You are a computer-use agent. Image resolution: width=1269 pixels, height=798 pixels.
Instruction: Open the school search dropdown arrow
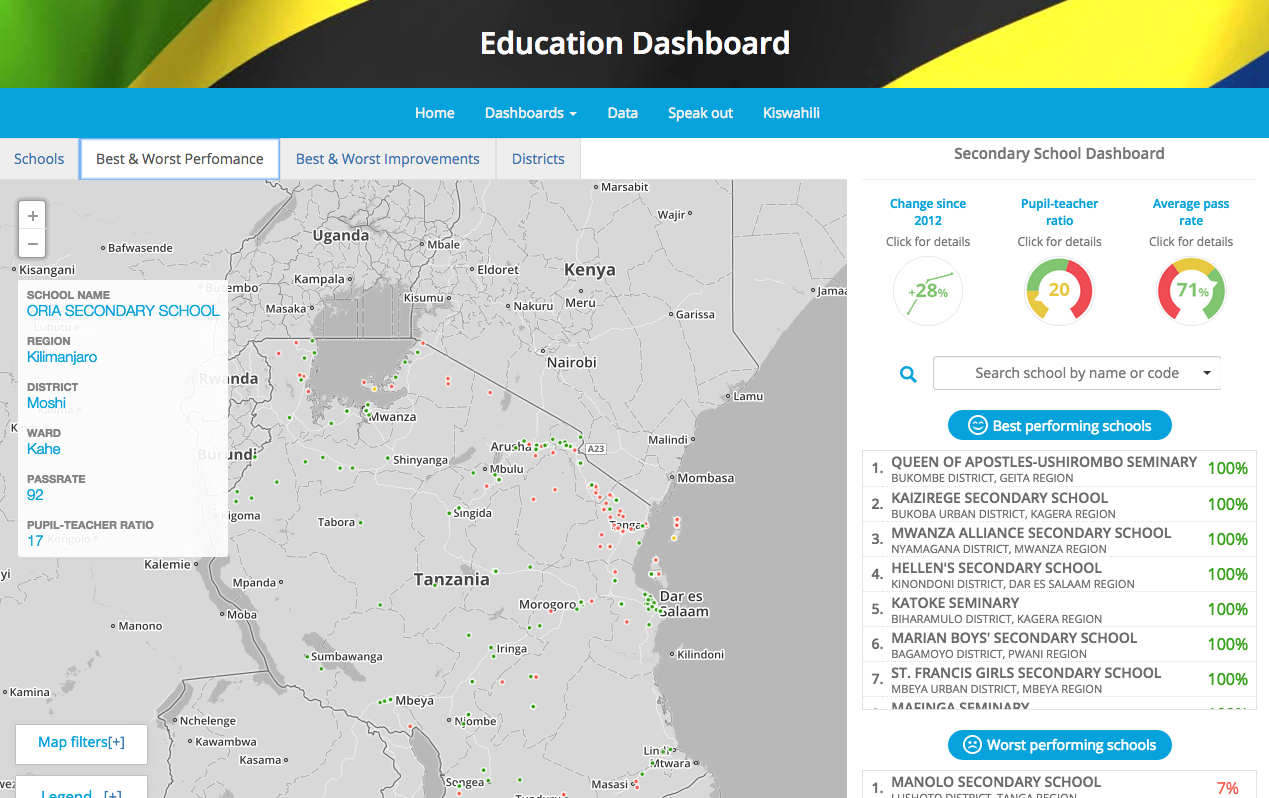(1207, 373)
